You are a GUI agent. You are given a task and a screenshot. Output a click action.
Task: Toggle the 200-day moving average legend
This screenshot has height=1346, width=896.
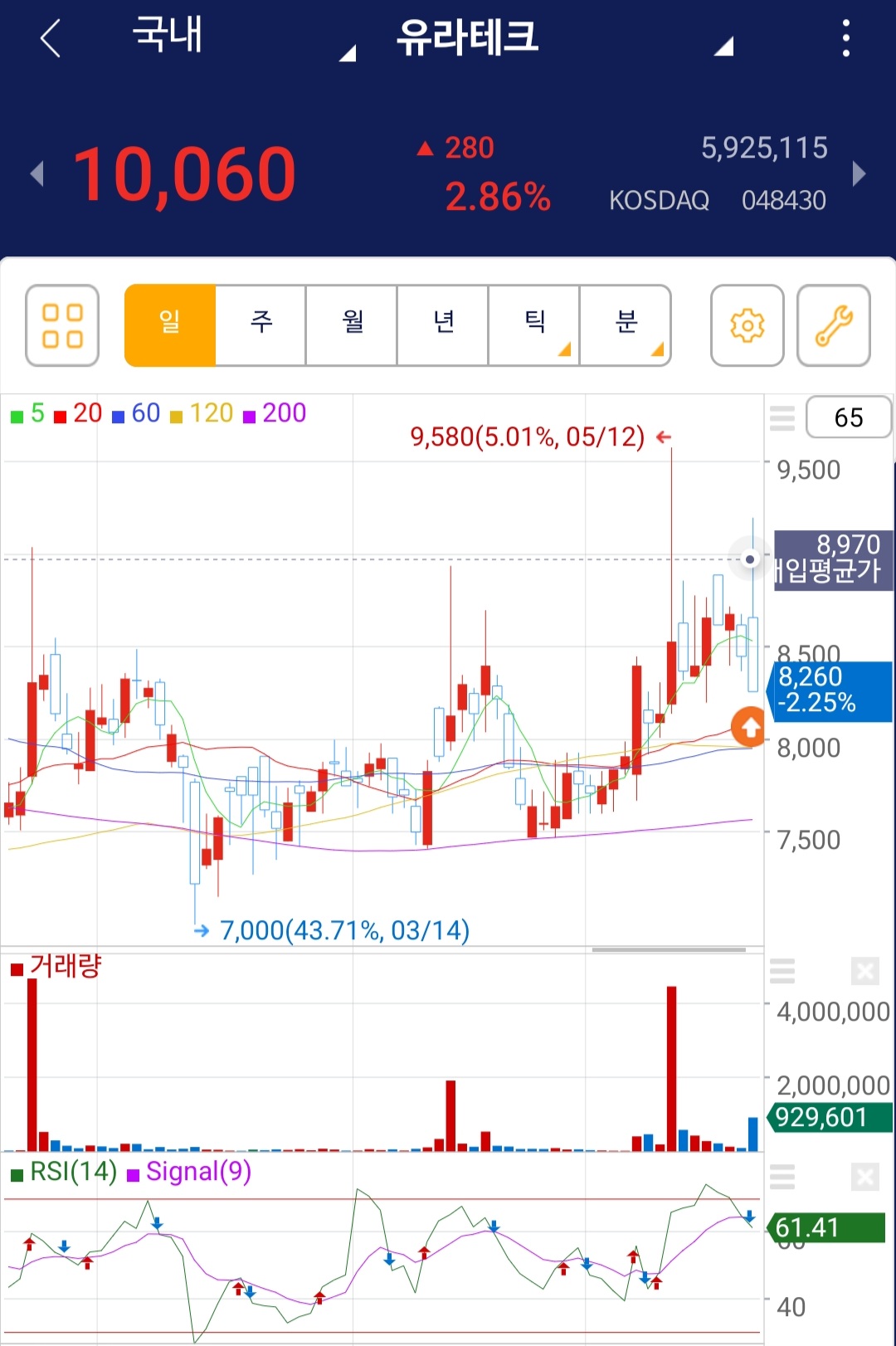coord(275,413)
